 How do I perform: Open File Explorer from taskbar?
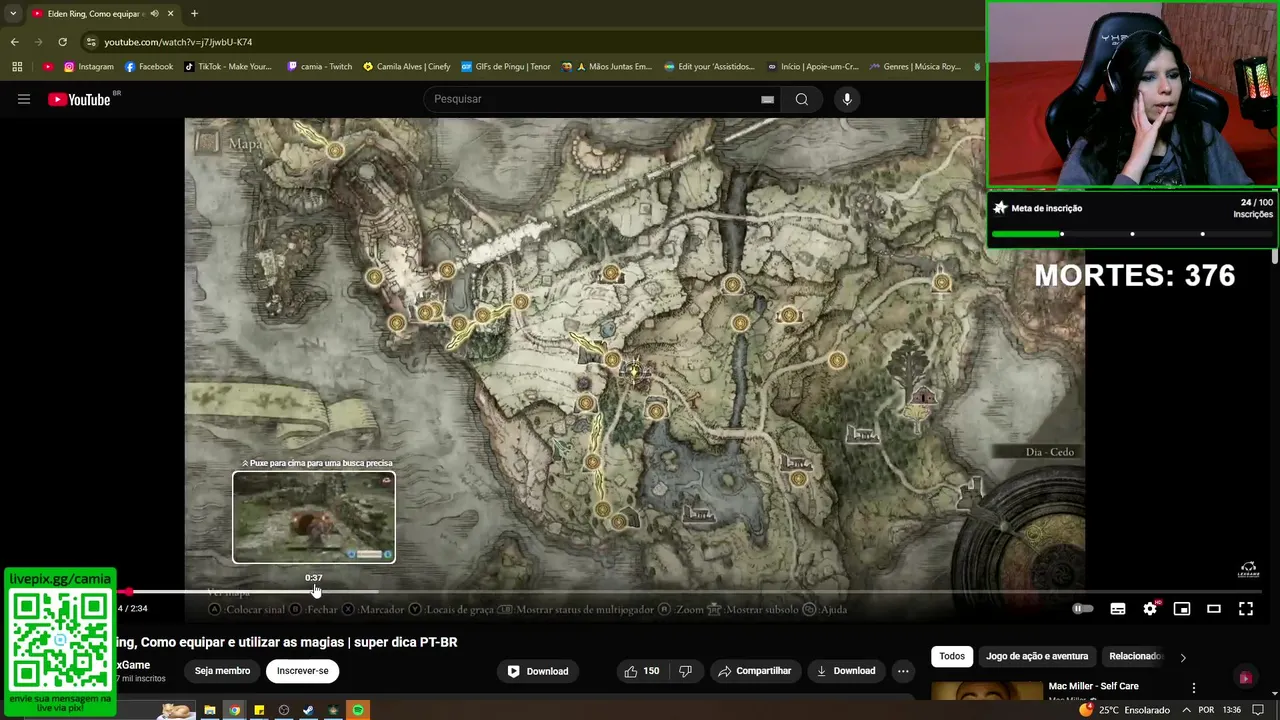pyautogui.click(x=210, y=710)
